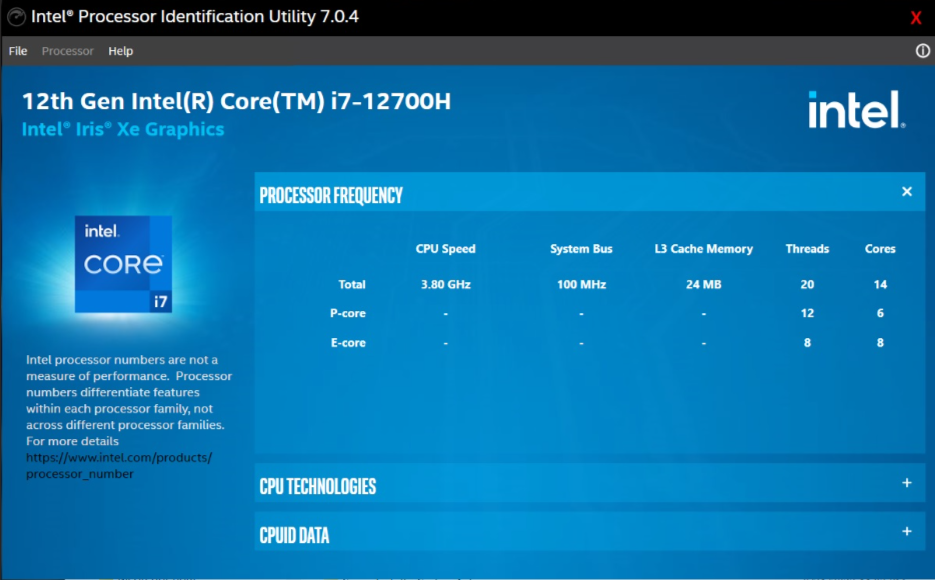Click the total threads value 20
The width and height of the screenshot is (936, 580).
807,285
